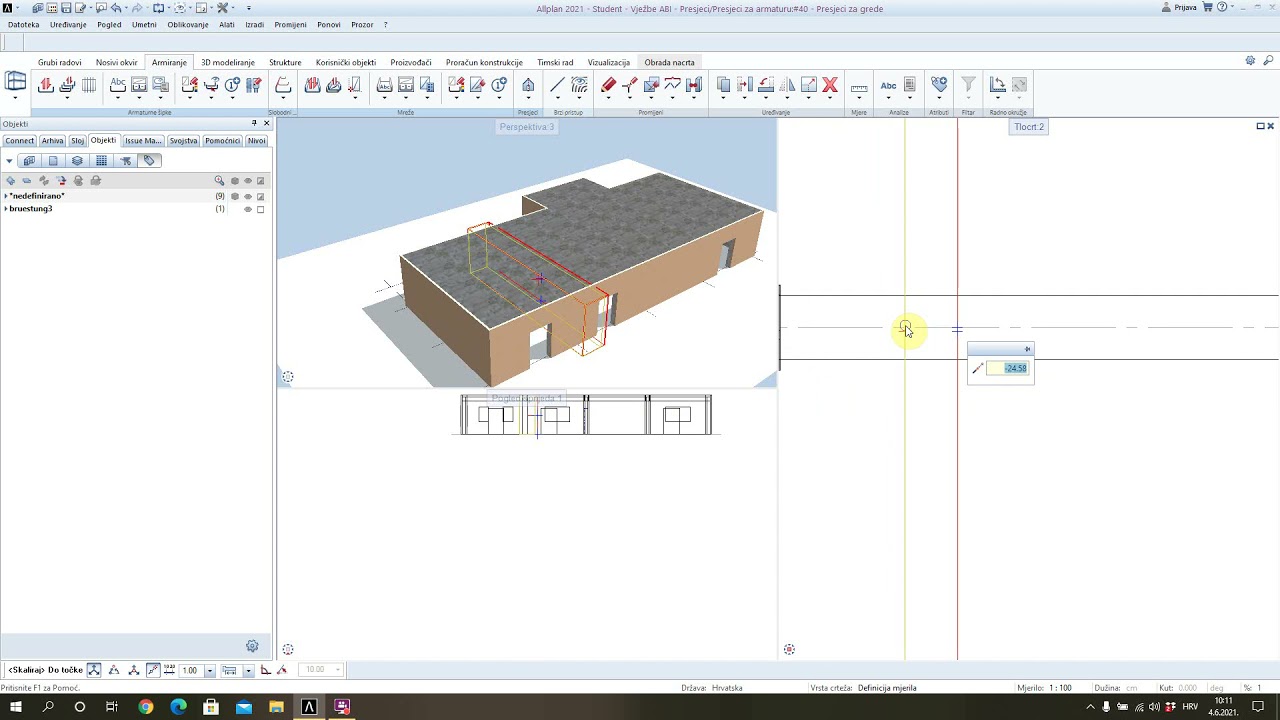Open the 10.00 value dropdown in bottom toolbar
This screenshot has height=720, width=1280.
coord(336,670)
